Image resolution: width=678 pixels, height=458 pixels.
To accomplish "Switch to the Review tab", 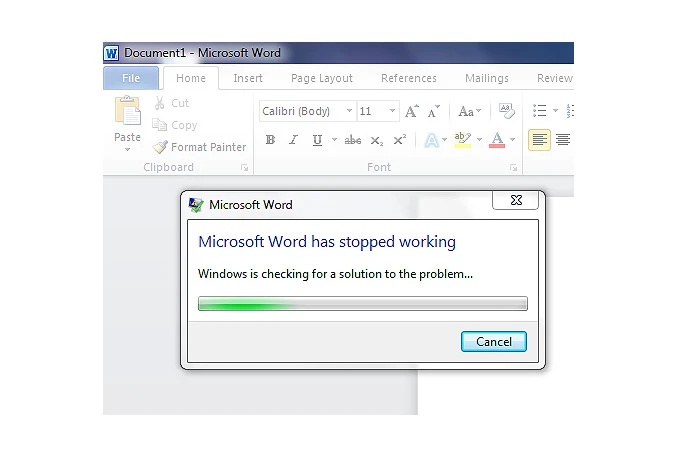I will 554,78.
